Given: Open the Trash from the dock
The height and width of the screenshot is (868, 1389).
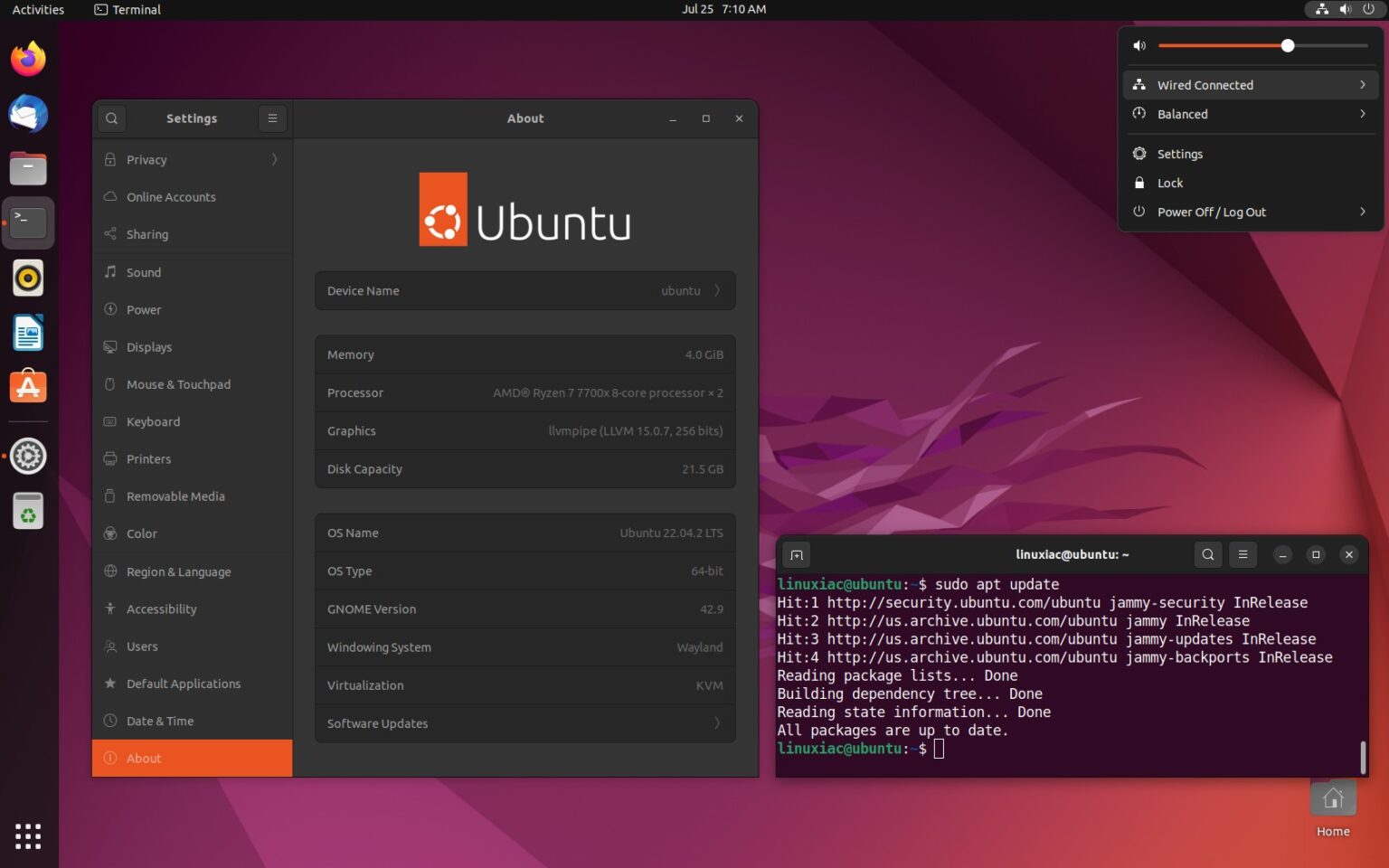Looking at the screenshot, I should click(27, 511).
